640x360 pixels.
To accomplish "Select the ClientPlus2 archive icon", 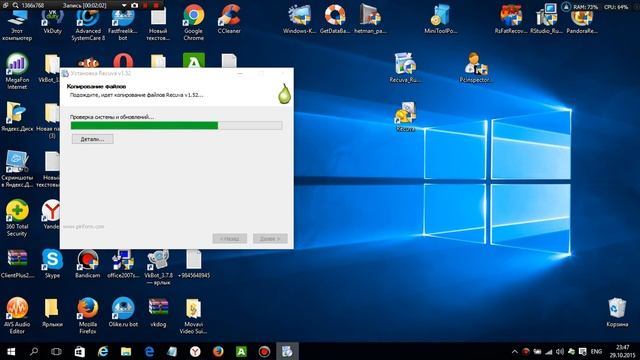I will point(17,263).
